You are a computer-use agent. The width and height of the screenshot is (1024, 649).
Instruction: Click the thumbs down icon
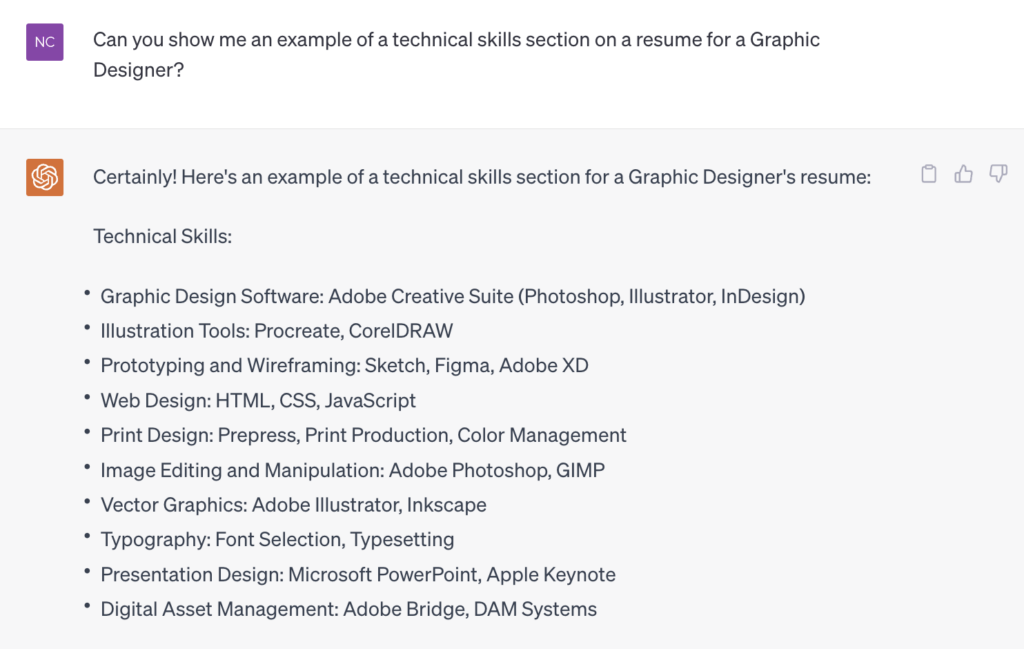[x=998, y=175]
